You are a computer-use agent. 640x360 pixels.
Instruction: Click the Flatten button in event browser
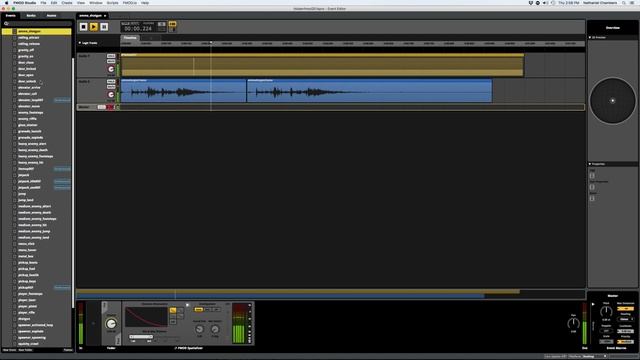68,350
